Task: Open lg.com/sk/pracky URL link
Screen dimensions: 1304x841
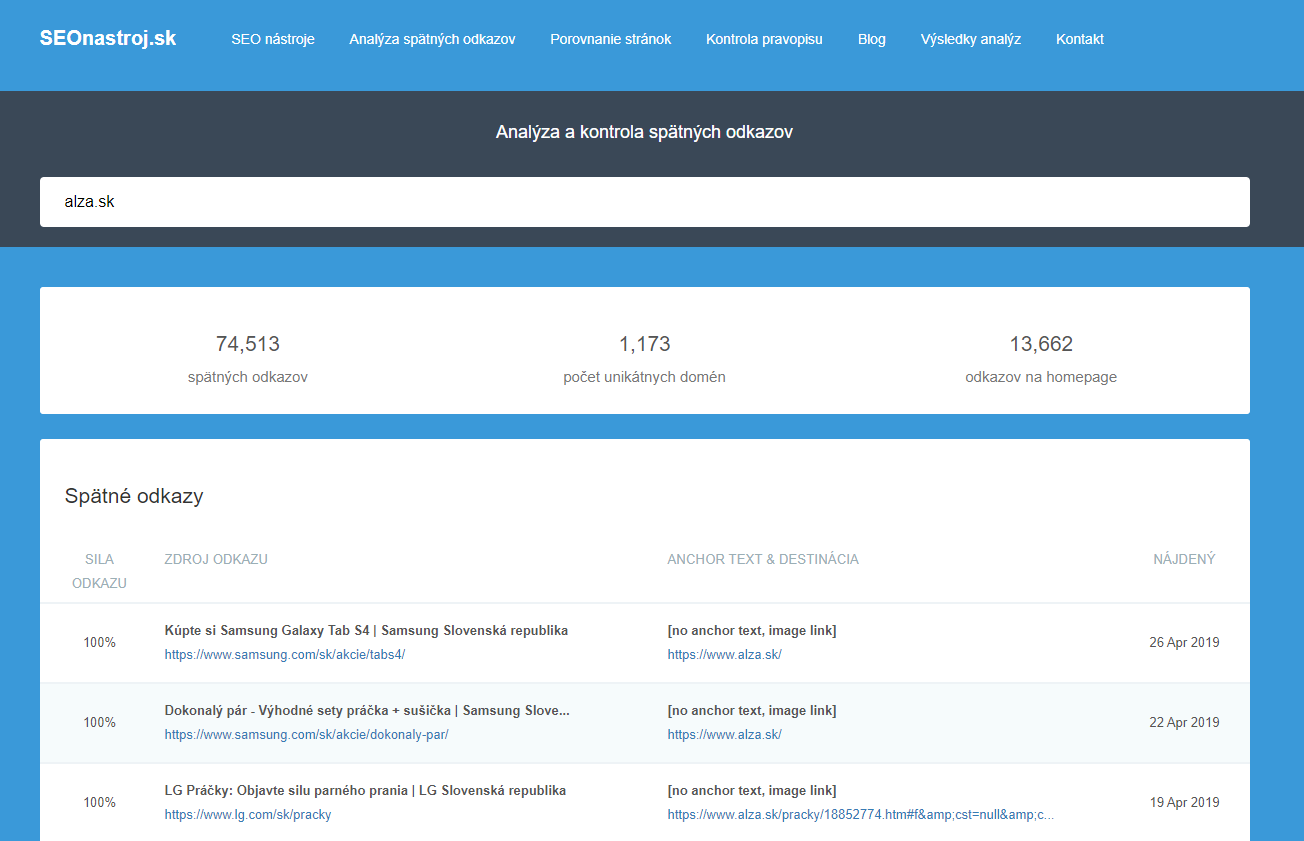Action: pyautogui.click(x=248, y=814)
